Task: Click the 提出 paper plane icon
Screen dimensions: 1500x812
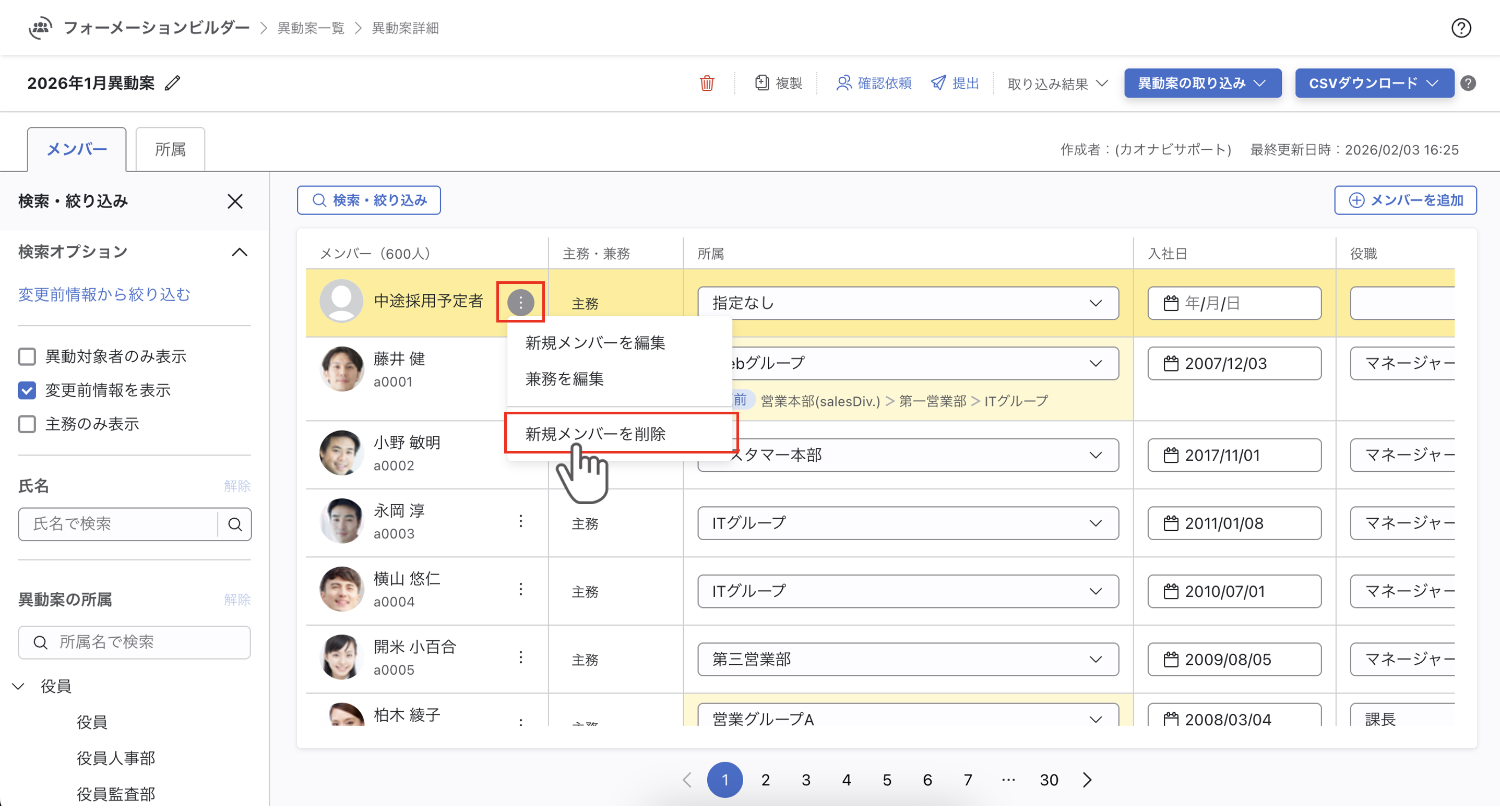Action: click(938, 83)
